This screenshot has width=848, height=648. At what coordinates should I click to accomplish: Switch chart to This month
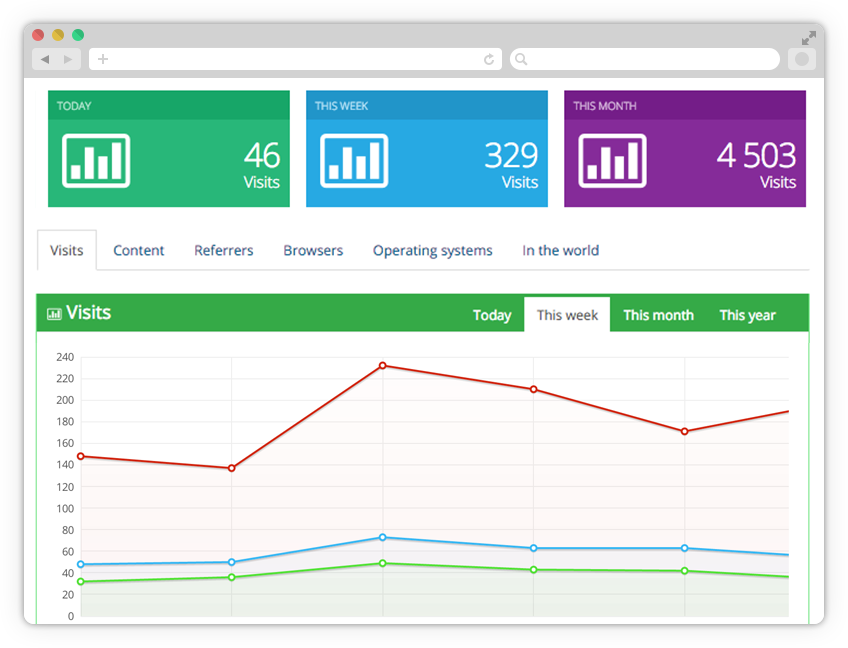658,315
